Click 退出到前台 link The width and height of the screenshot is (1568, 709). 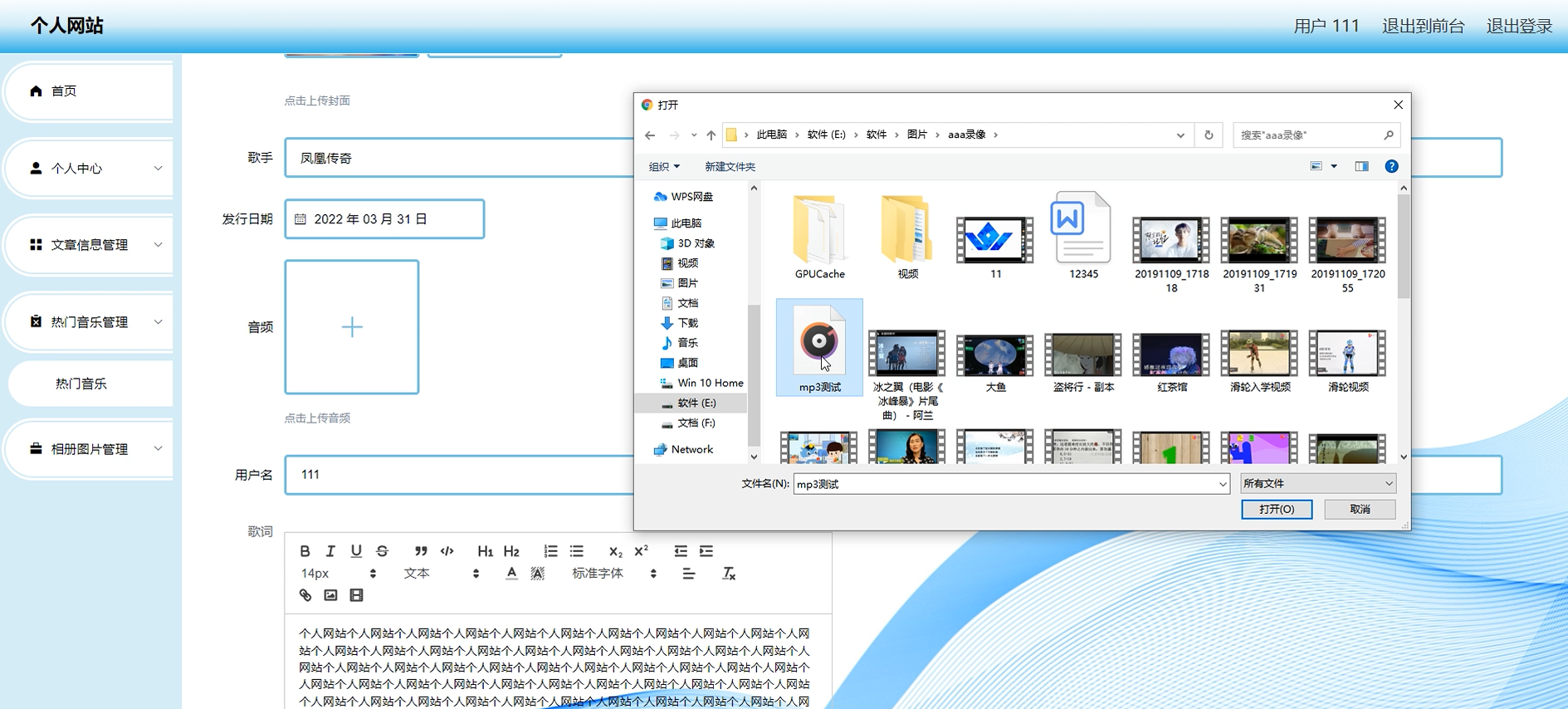[1423, 26]
